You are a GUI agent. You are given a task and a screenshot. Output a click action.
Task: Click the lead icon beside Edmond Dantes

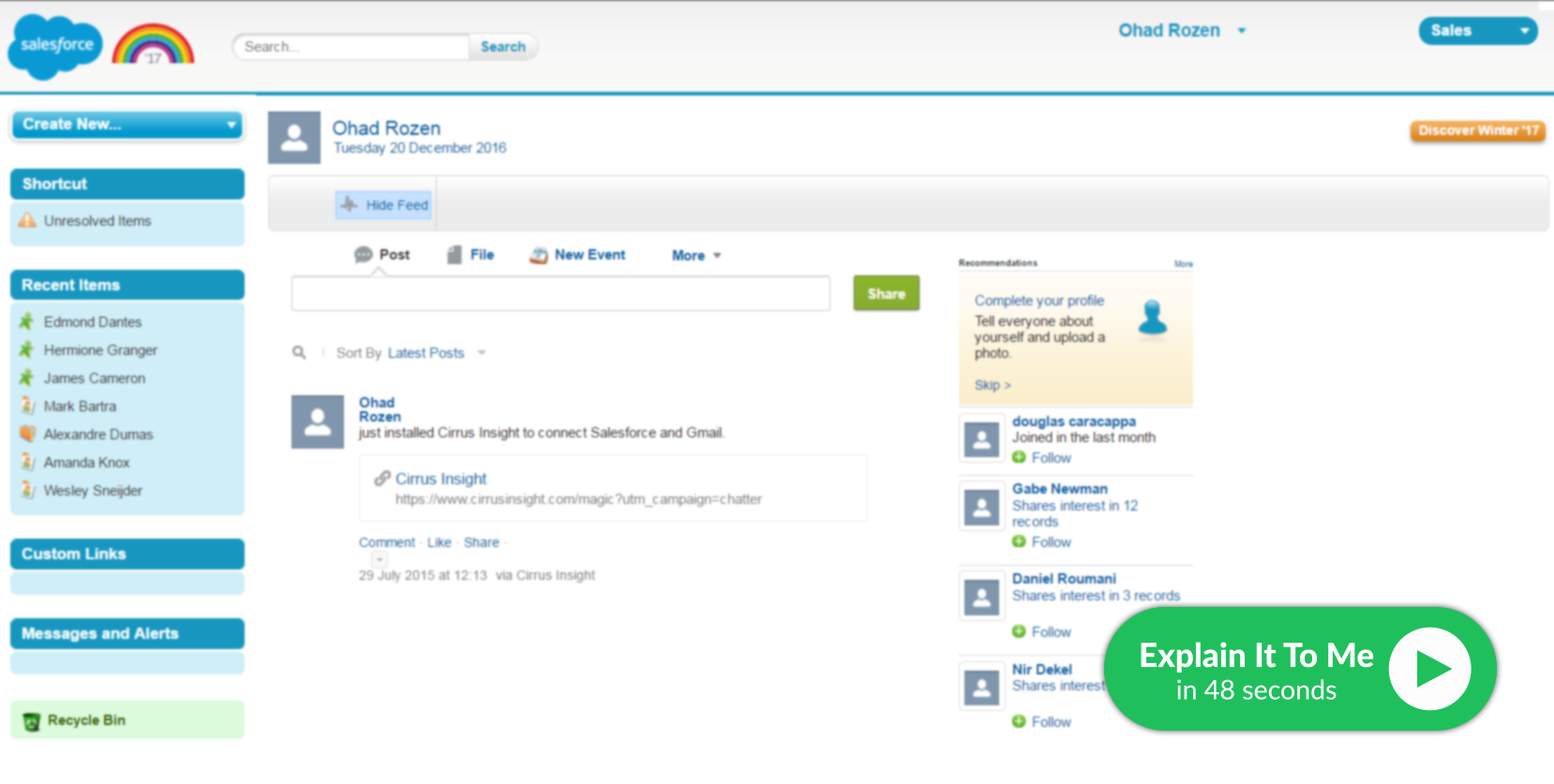[x=27, y=321]
